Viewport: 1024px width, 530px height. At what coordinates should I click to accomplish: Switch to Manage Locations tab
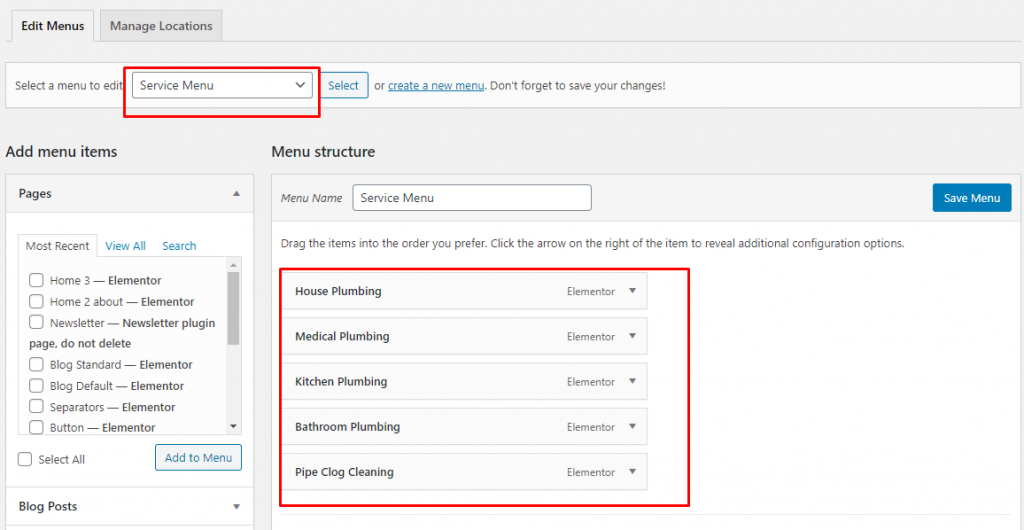[x=161, y=26]
